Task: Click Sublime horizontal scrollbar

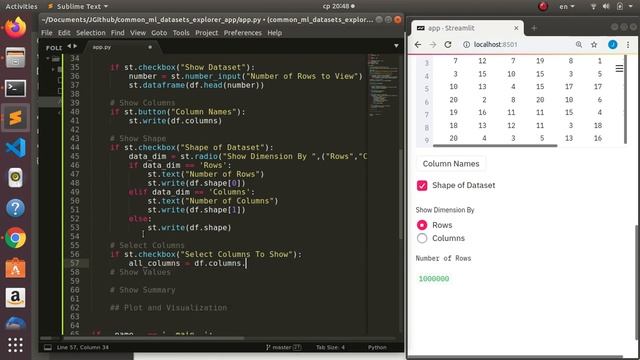Action: [153, 338]
